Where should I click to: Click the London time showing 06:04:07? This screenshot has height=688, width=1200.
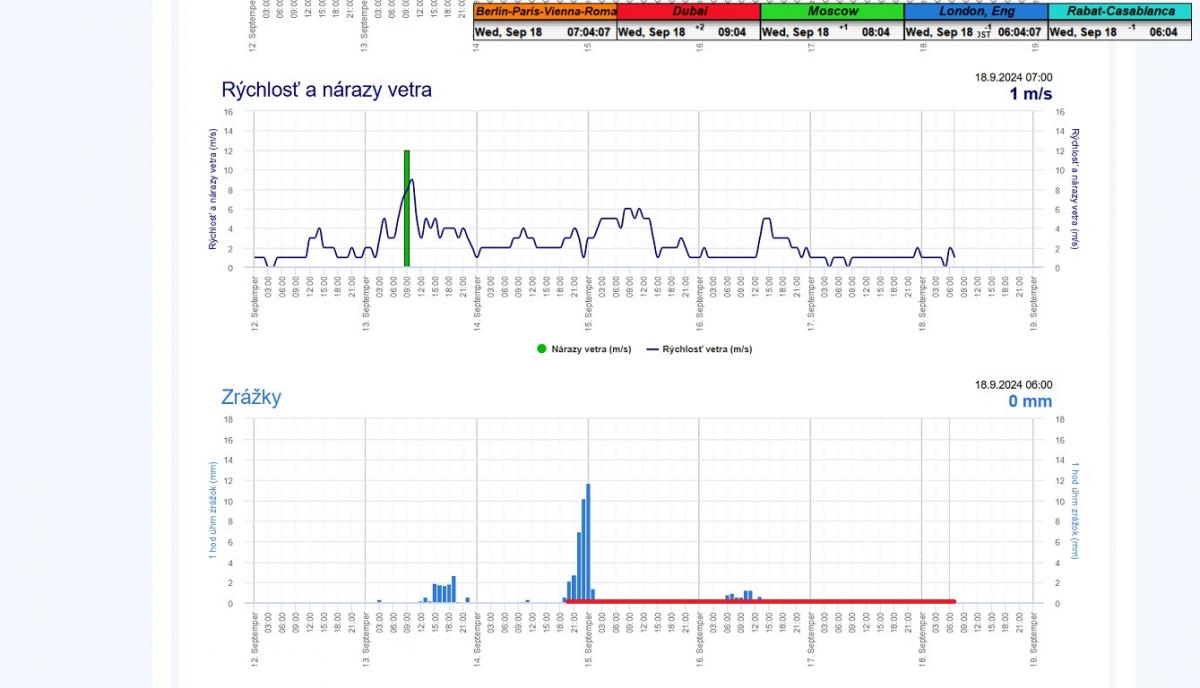click(1019, 32)
